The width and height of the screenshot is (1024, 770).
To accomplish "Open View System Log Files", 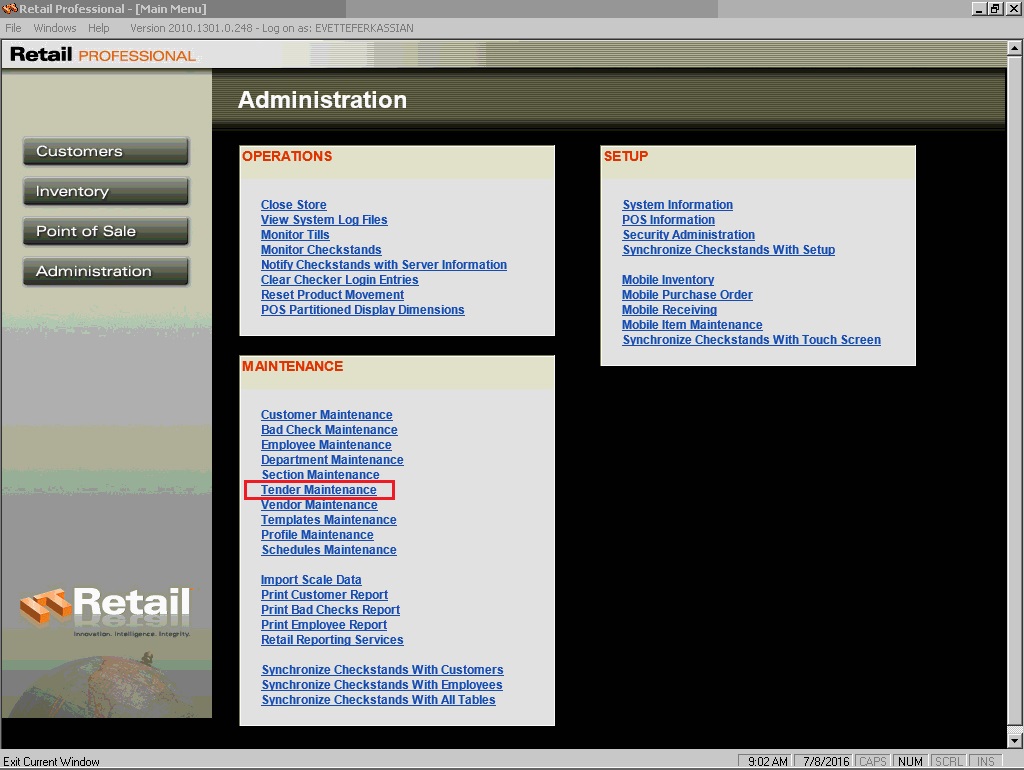I will click(324, 220).
